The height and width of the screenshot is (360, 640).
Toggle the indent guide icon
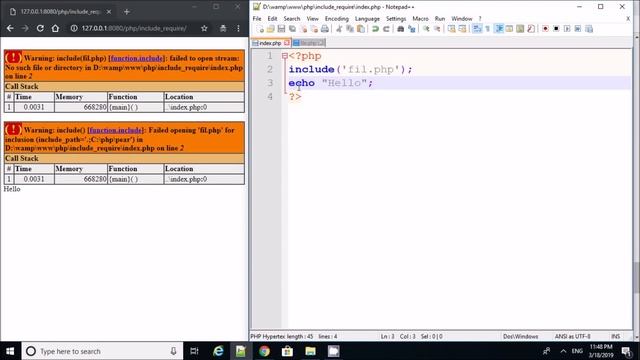tap(499, 29)
